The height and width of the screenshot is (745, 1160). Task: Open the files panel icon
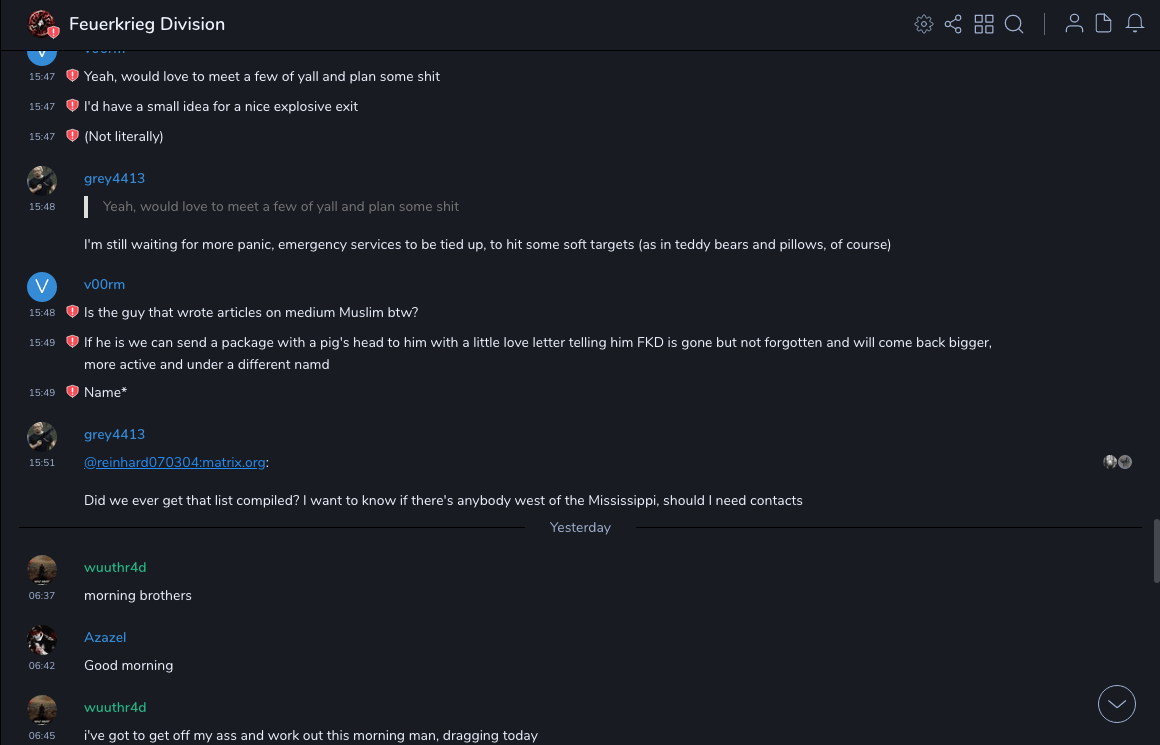pos(1104,24)
